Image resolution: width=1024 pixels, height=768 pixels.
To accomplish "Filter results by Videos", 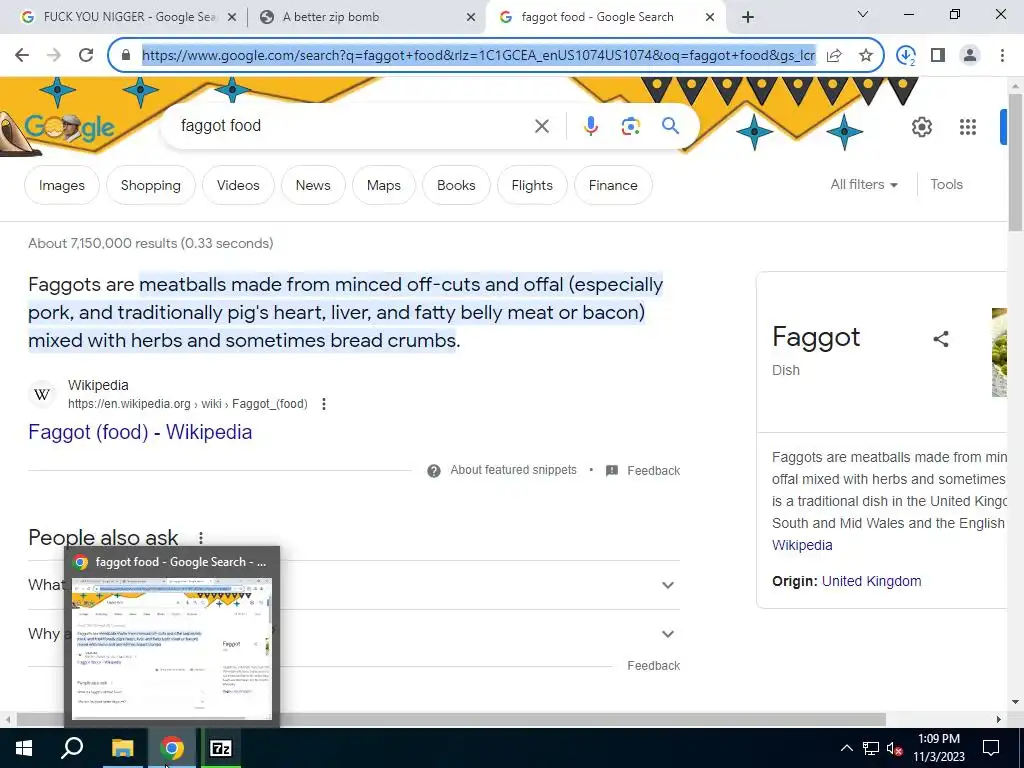I will pos(238,185).
